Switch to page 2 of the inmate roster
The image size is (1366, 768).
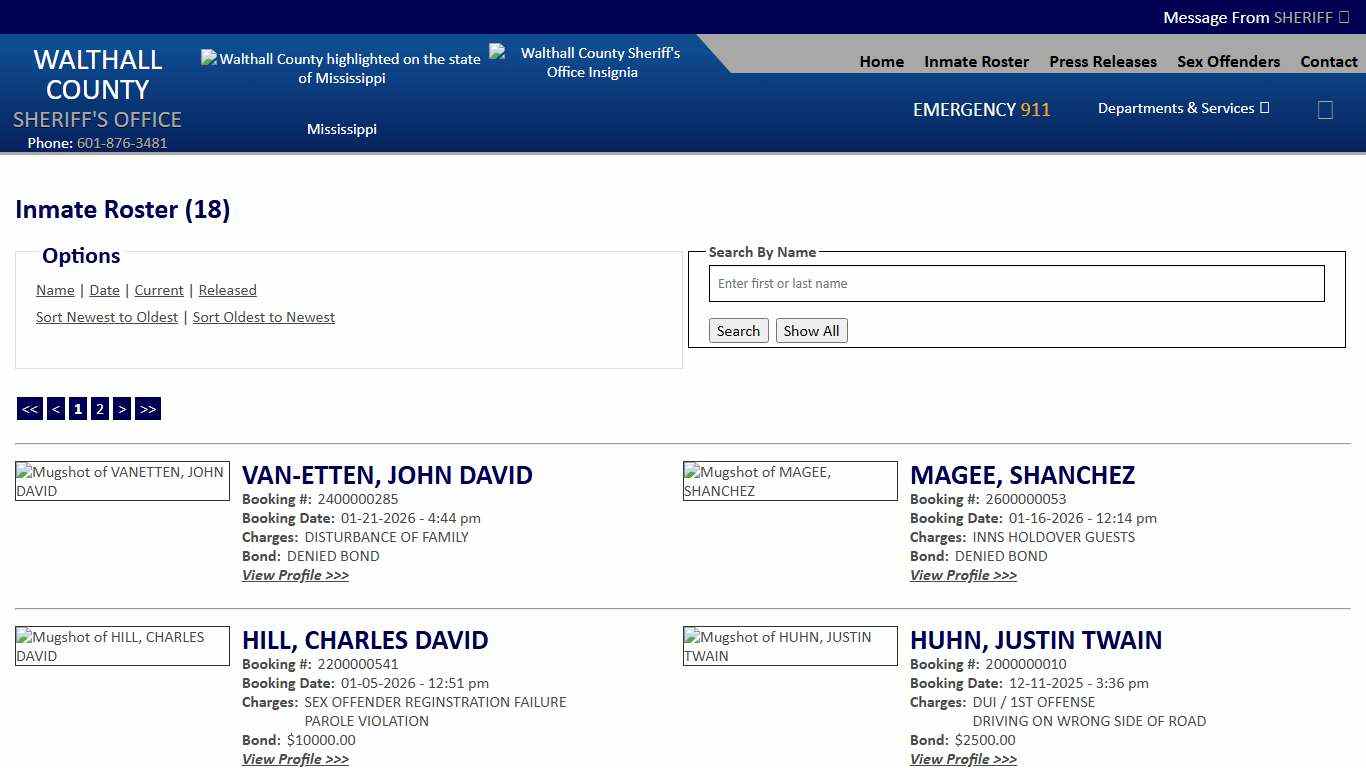tap(99, 408)
